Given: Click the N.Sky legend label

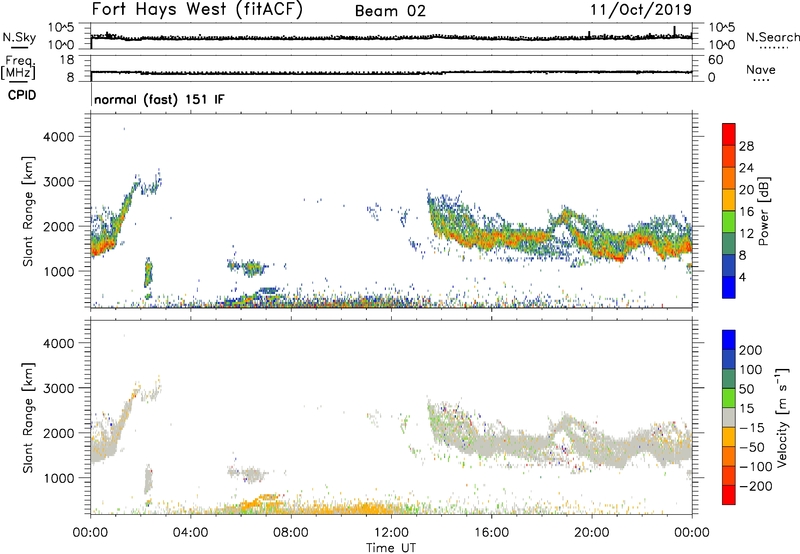Looking at the screenshot, I should [19, 37].
